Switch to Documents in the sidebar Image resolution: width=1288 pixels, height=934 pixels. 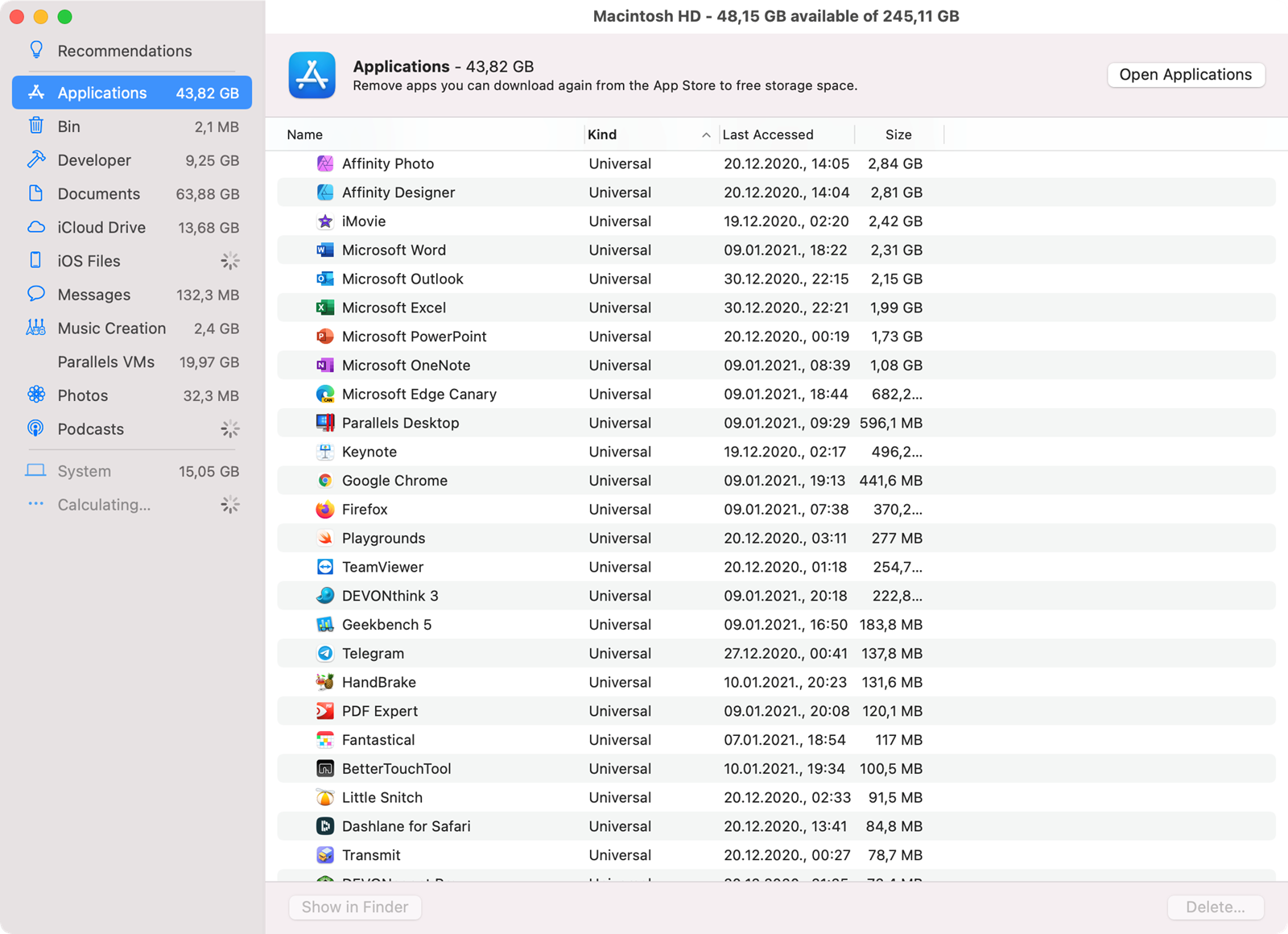point(132,194)
